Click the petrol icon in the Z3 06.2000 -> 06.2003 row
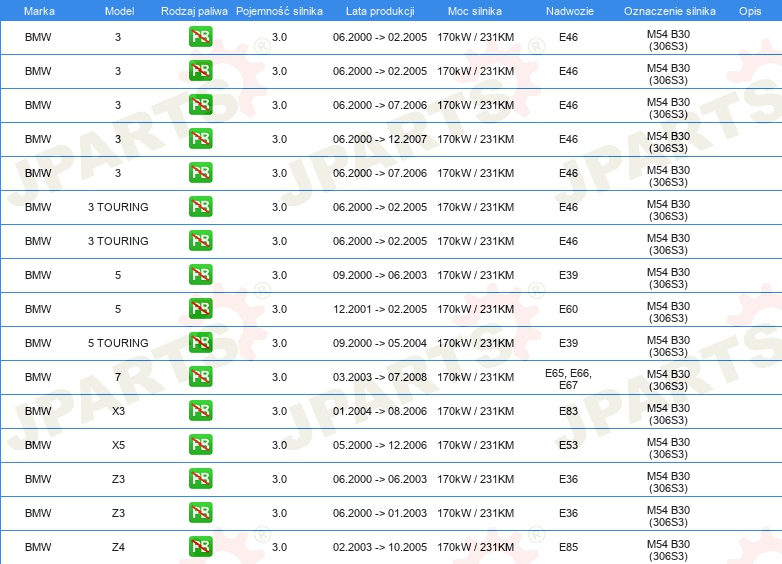This screenshot has width=782, height=564. click(200, 478)
